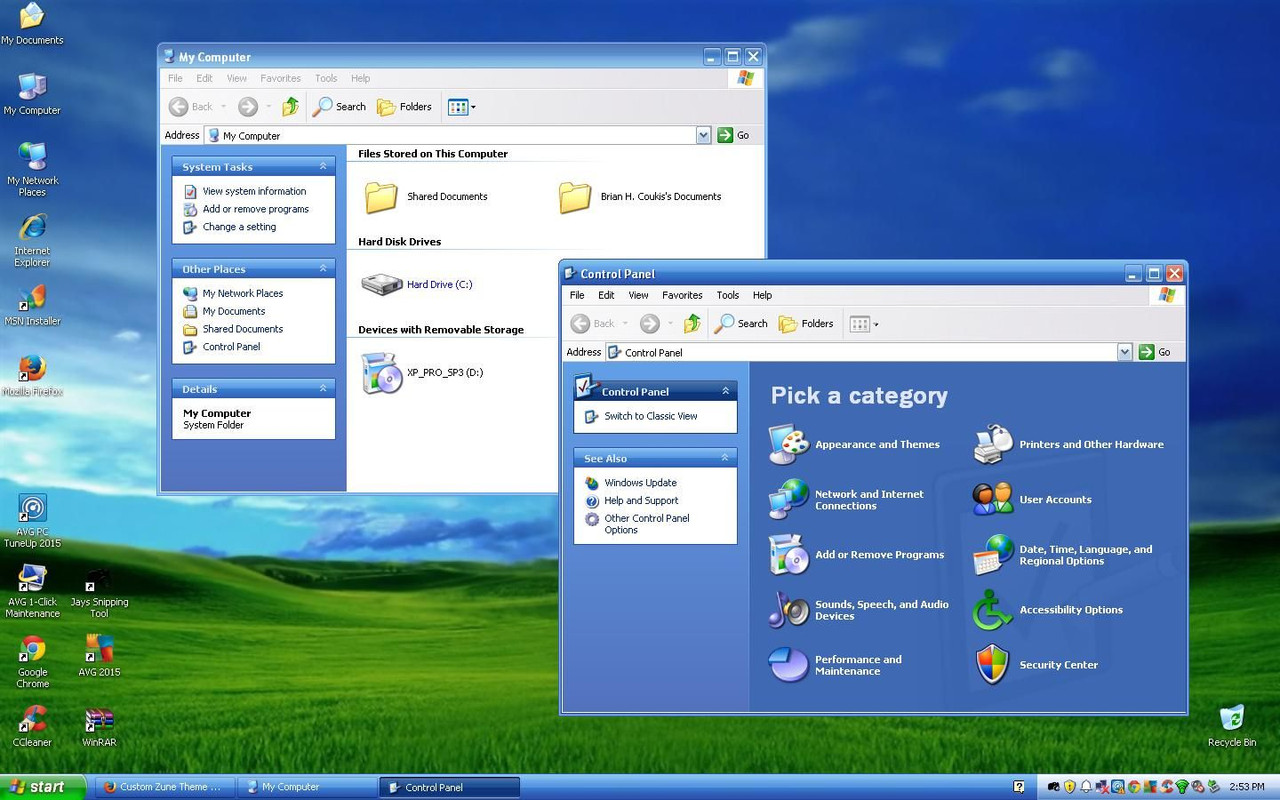Image resolution: width=1280 pixels, height=800 pixels.
Task: Select CCleaner desktop shortcut
Action: click(x=32, y=726)
